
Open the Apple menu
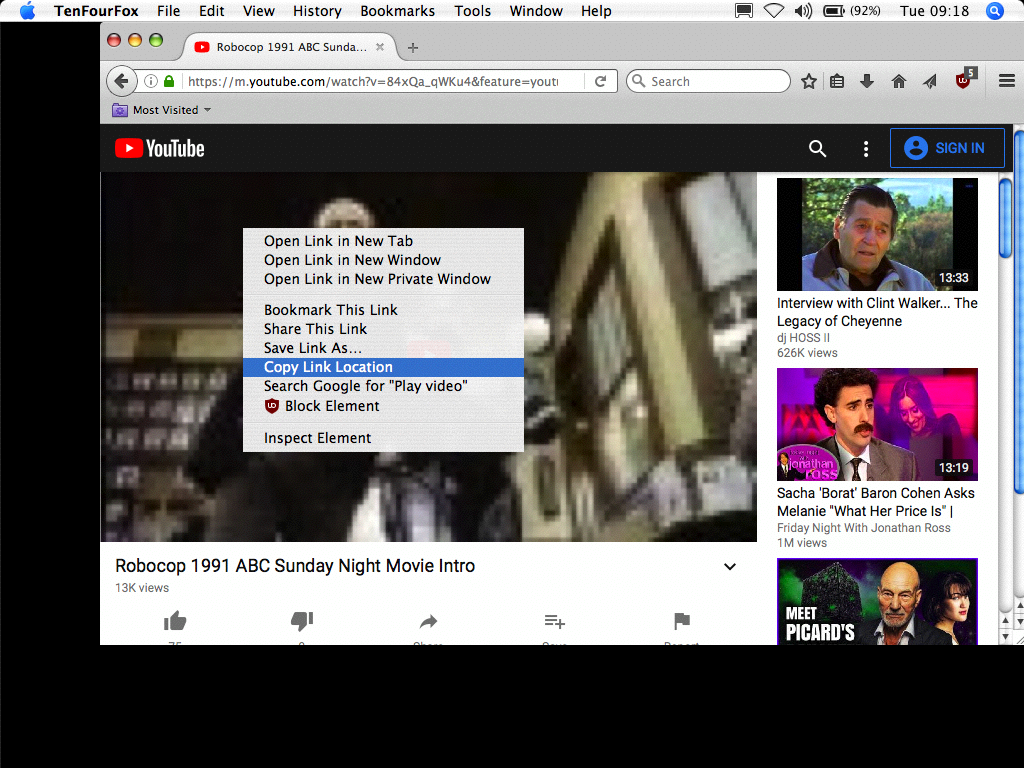27,11
